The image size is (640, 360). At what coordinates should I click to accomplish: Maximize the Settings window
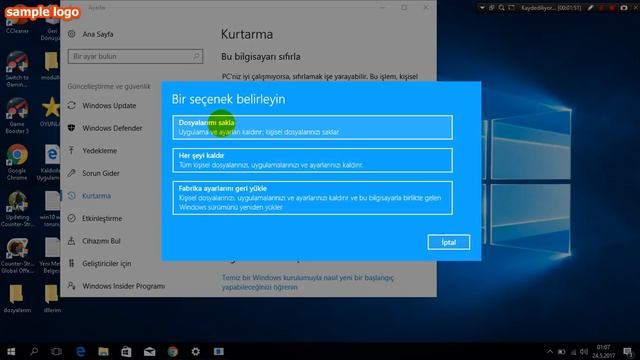pyautogui.click(x=404, y=7)
